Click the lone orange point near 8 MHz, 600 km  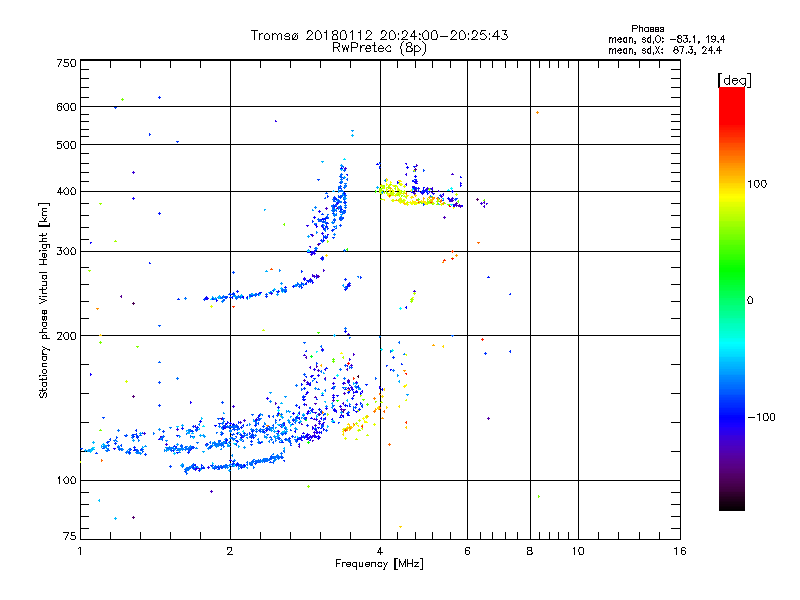pos(537,113)
